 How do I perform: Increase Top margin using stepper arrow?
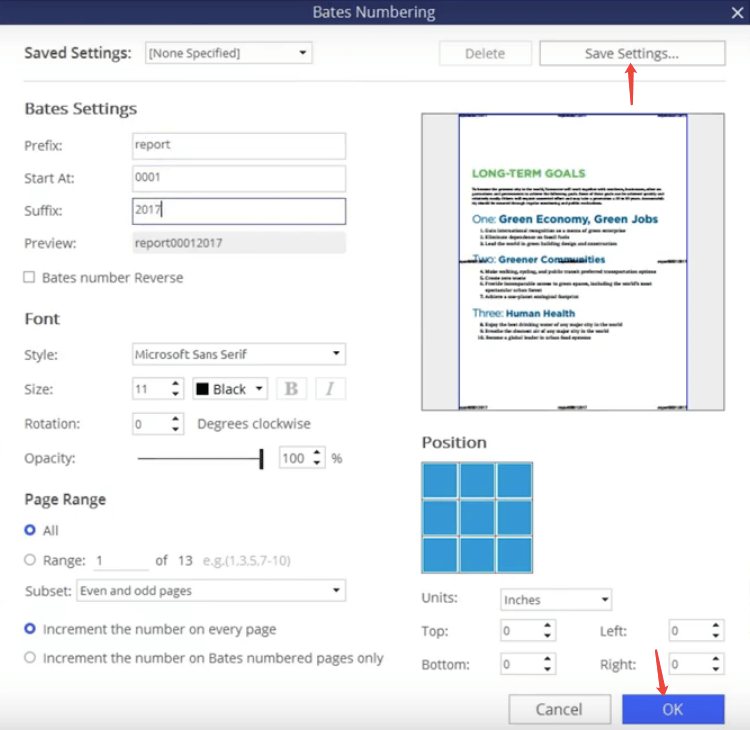pos(547,626)
